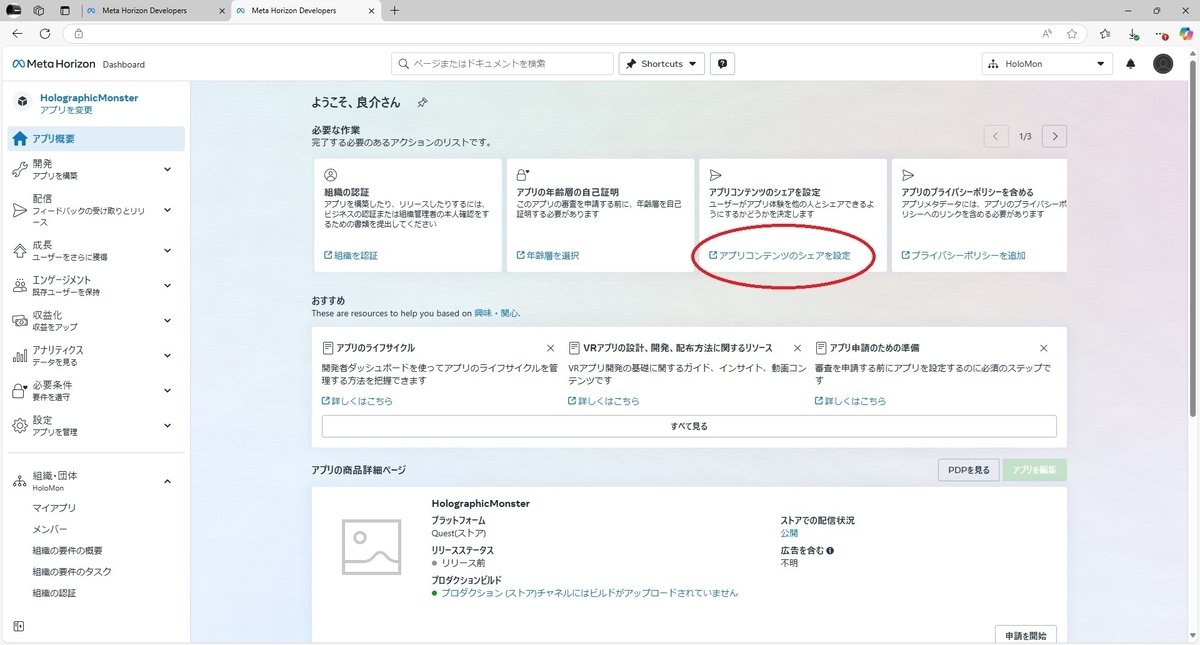Dismiss the VRアプリの設計 resource card
Screen dimensions: 1200x645
[x=797, y=348]
